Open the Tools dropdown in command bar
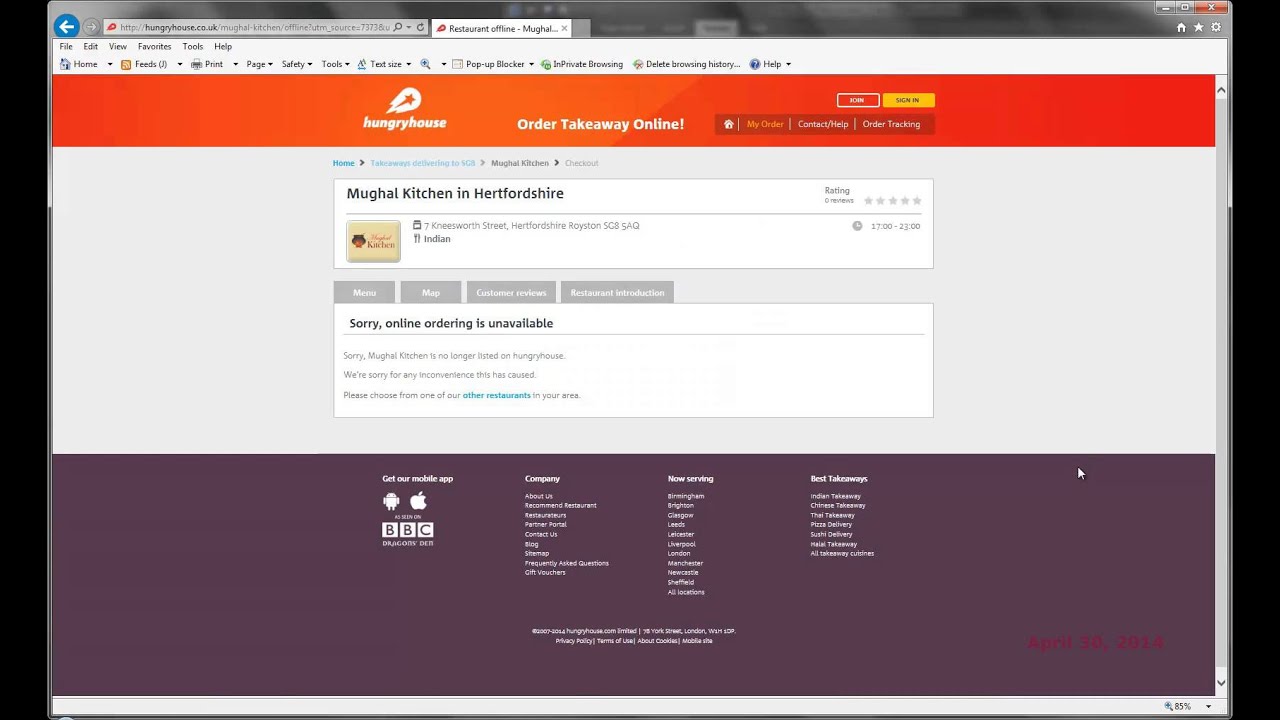Screen dimensions: 1280x720 335,64
